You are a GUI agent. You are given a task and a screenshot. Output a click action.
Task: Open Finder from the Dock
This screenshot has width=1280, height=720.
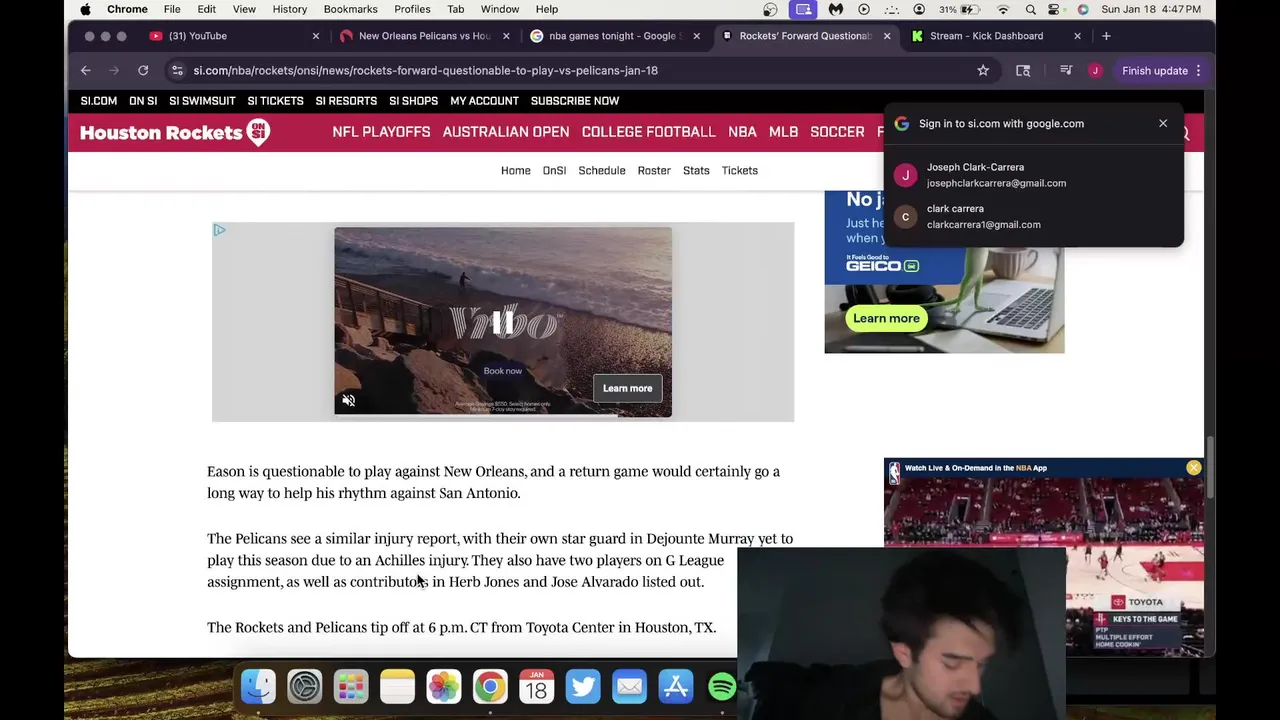(258, 686)
